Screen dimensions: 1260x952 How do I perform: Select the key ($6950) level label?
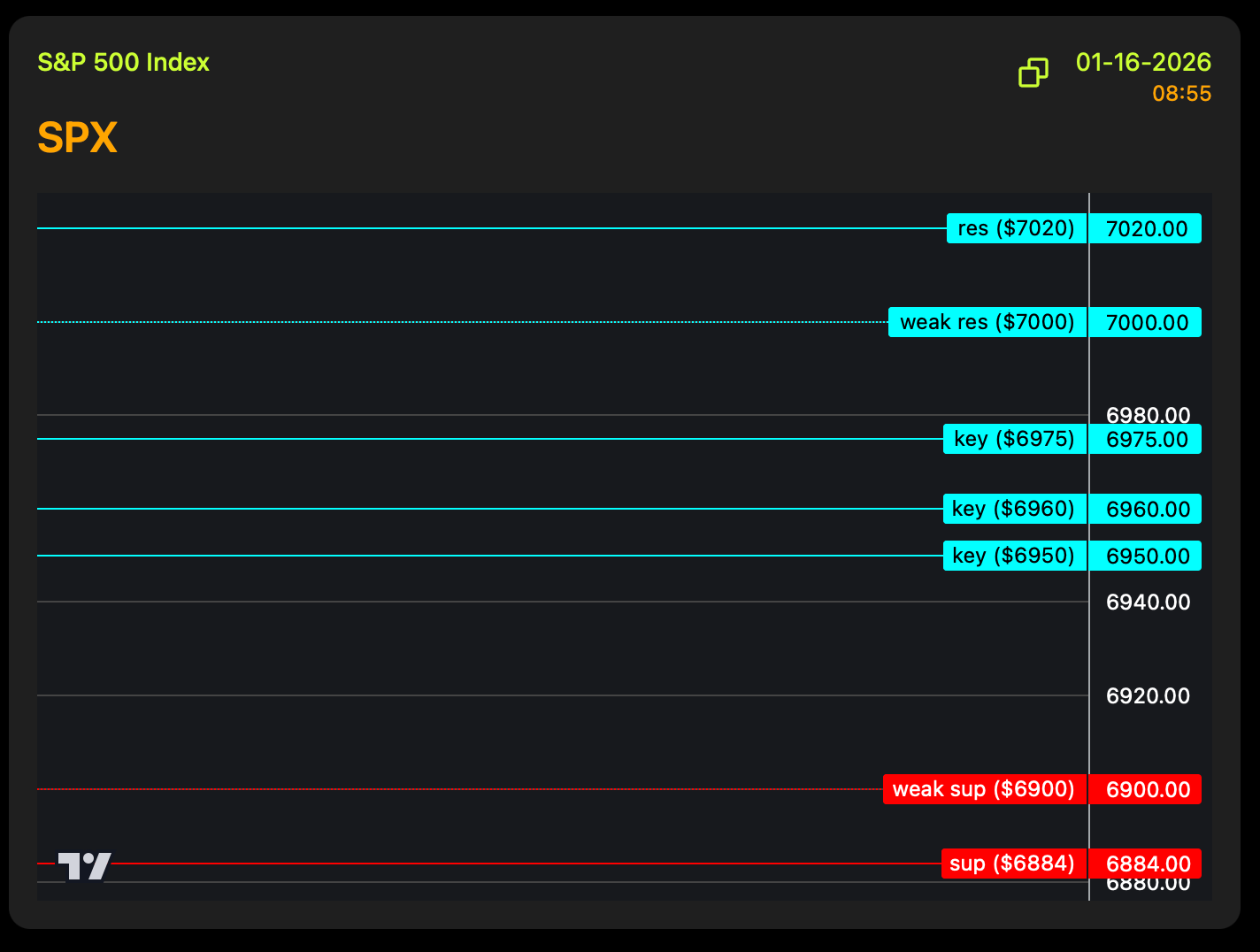pyautogui.click(x=1014, y=556)
